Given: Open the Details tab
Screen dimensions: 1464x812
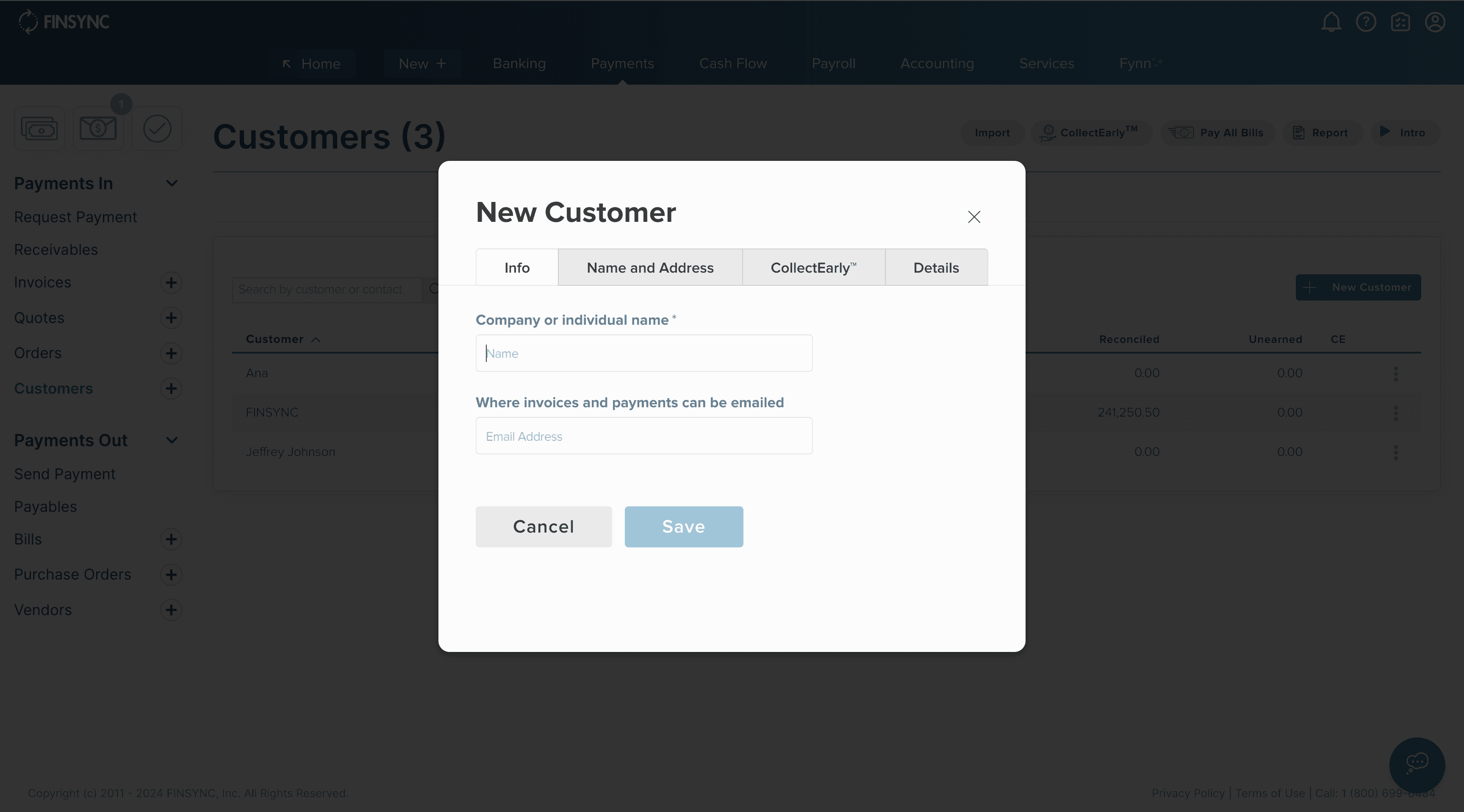Looking at the screenshot, I should coord(935,268).
